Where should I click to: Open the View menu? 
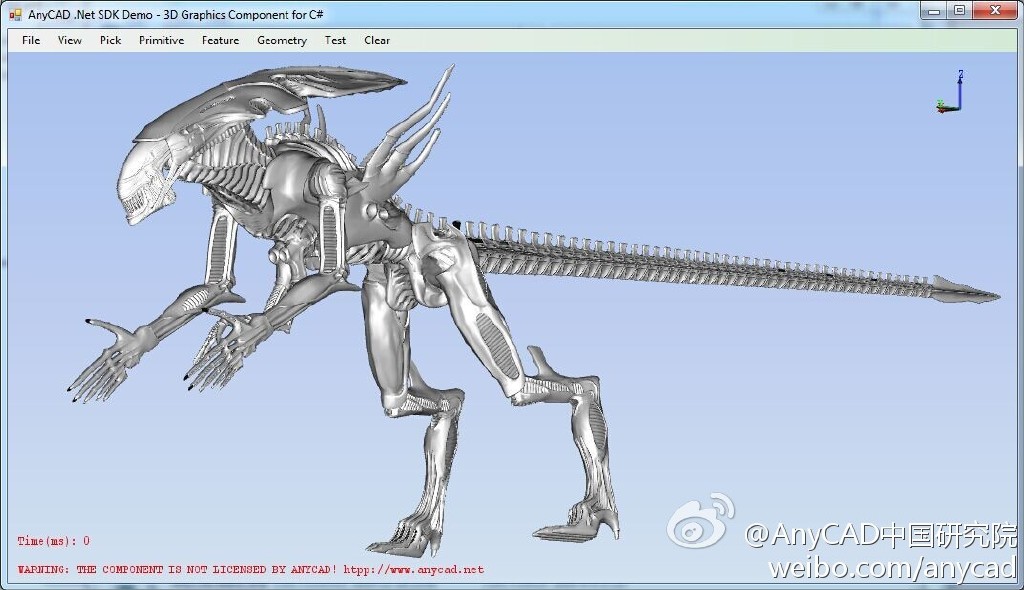[x=69, y=41]
